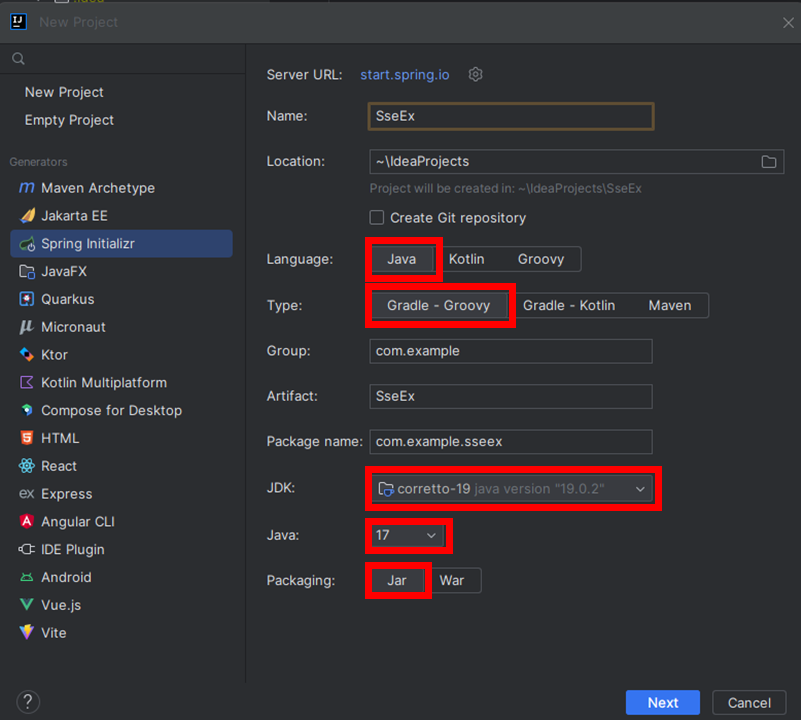Browse location with folder icon
This screenshot has width=801, height=720.
click(768, 161)
